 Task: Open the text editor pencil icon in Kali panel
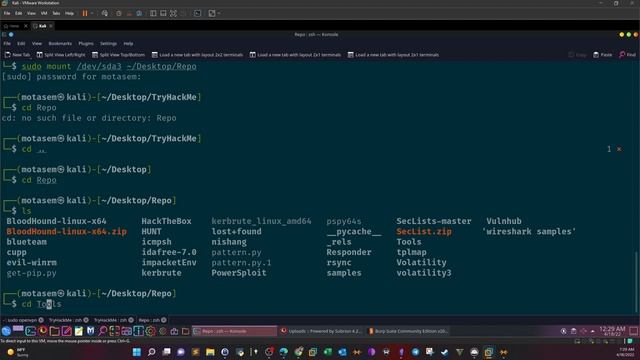click(67, 331)
